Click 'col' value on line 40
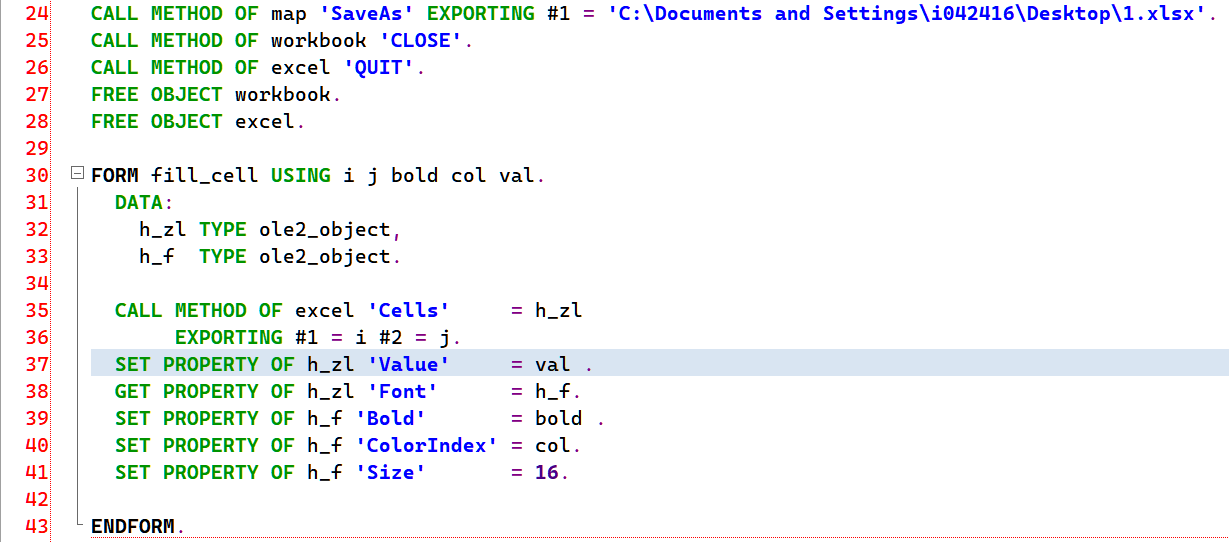Image resolution: width=1229 pixels, height=542 pixels. [553, 446]
